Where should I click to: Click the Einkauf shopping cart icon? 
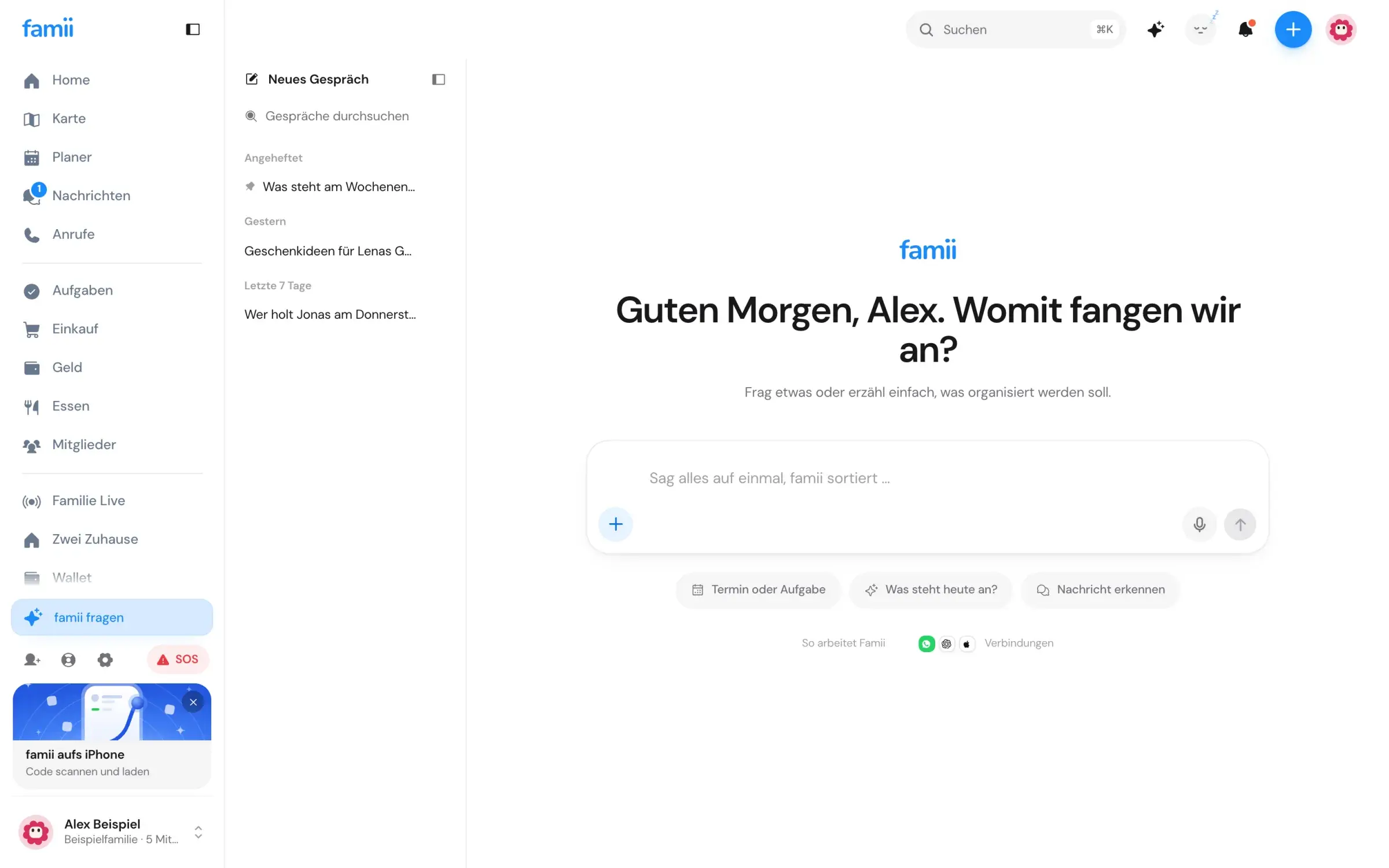click(32, 329)
